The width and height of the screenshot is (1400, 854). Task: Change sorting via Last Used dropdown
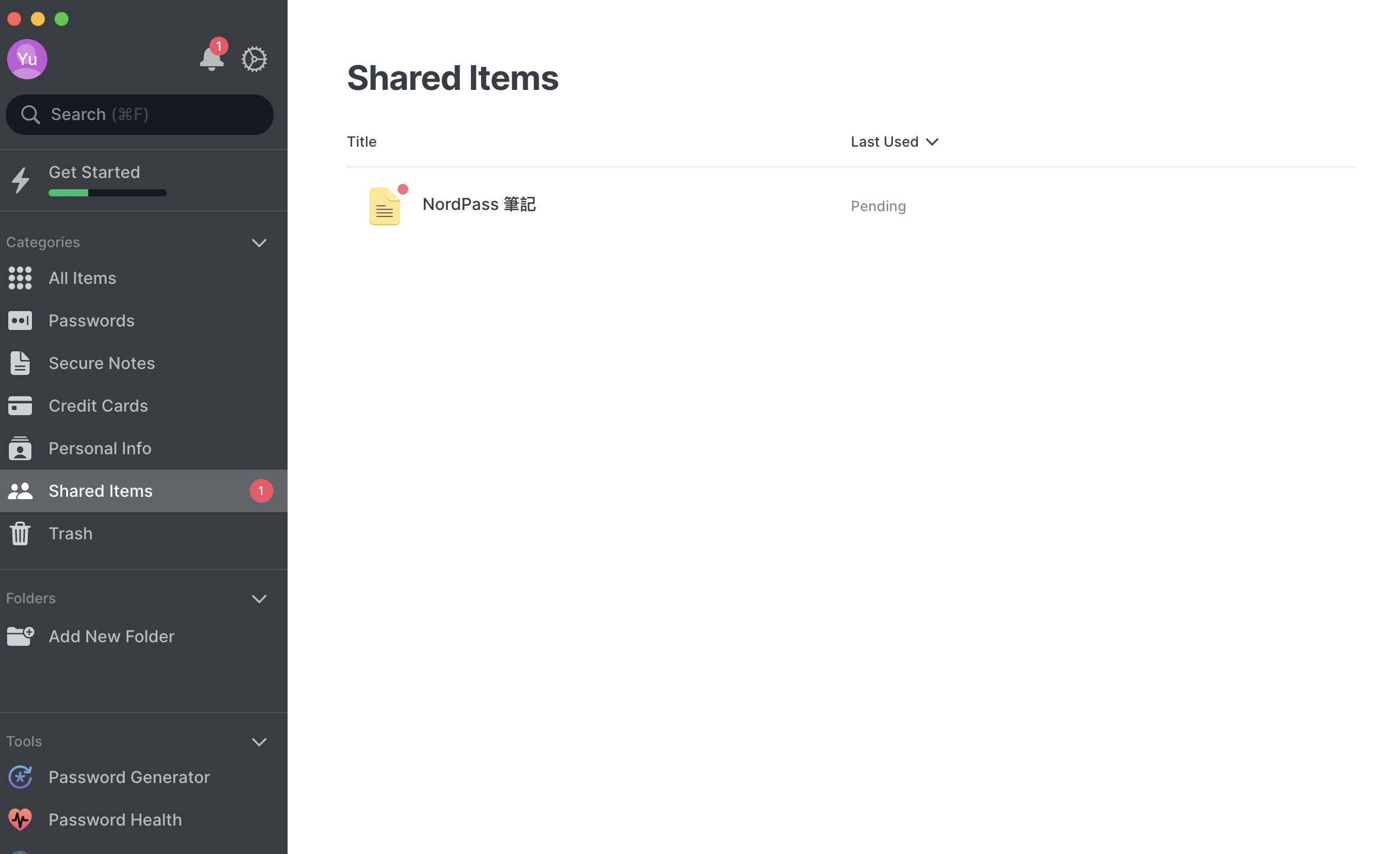(895, 142)
